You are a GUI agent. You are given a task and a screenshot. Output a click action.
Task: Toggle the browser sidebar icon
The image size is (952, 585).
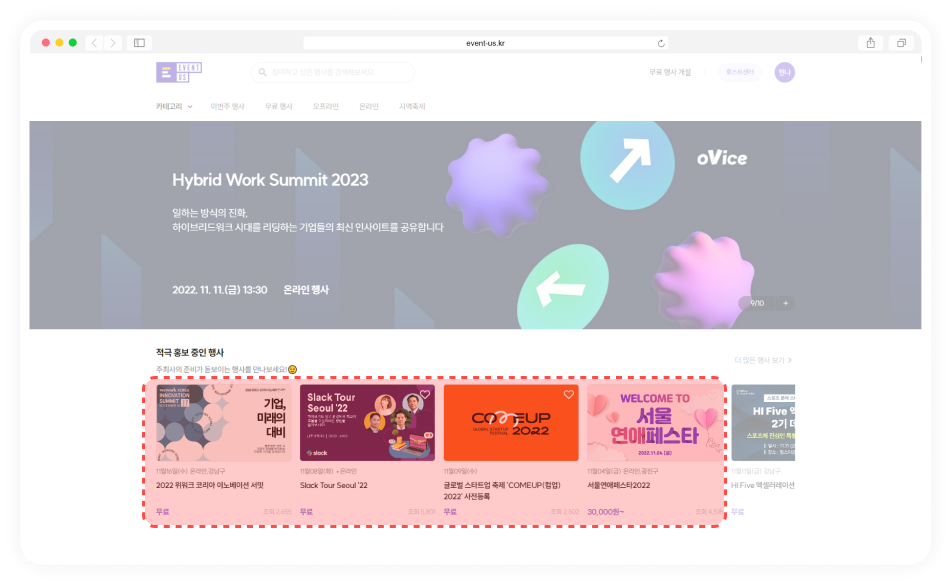(139, 42)
